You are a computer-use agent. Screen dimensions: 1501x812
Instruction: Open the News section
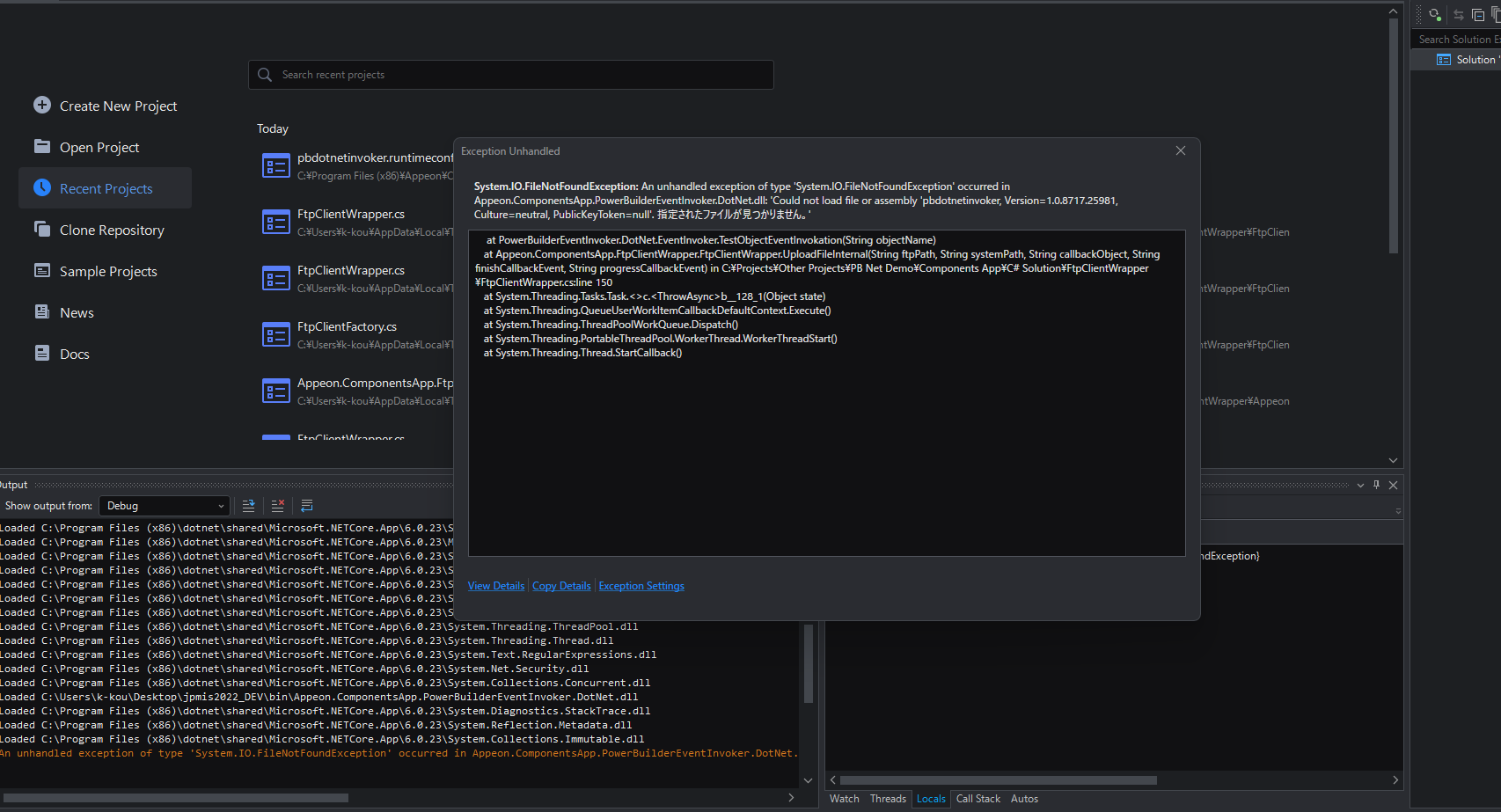77,312
